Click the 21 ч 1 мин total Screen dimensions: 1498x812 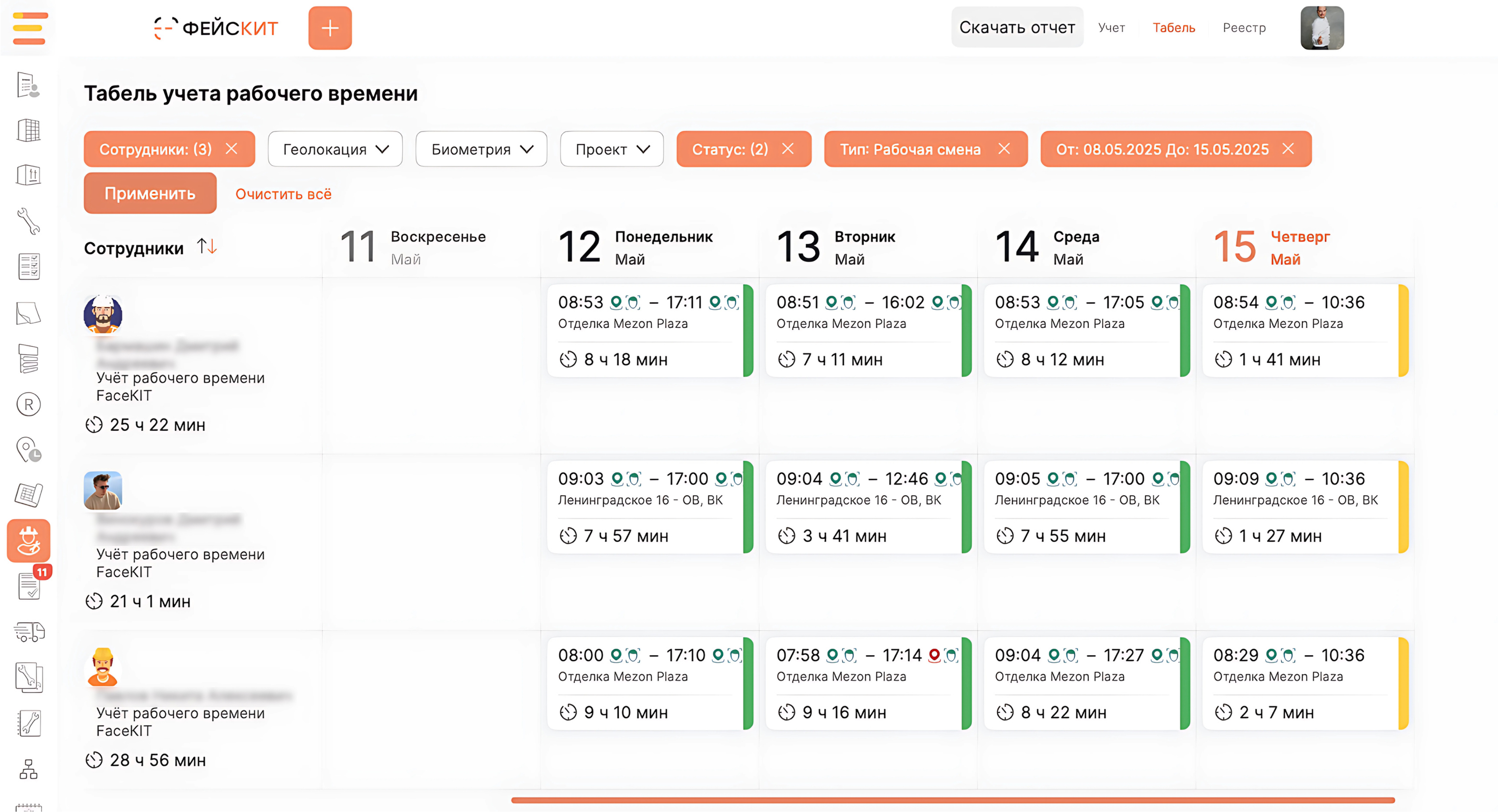click(x=138, y=601)
